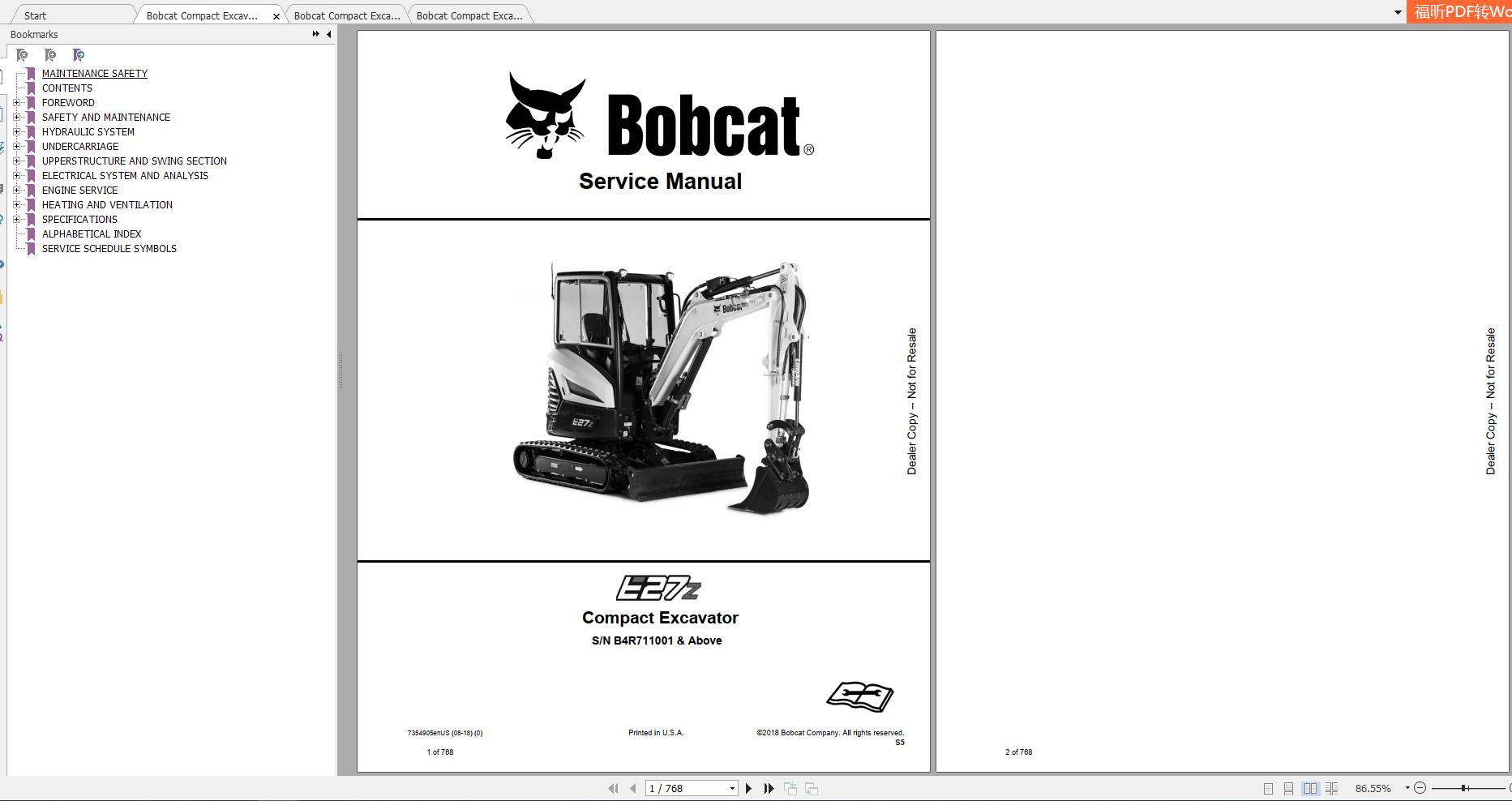Enable continuous scrolling page mode
1512x801 pixels.
coord(1289,788)
